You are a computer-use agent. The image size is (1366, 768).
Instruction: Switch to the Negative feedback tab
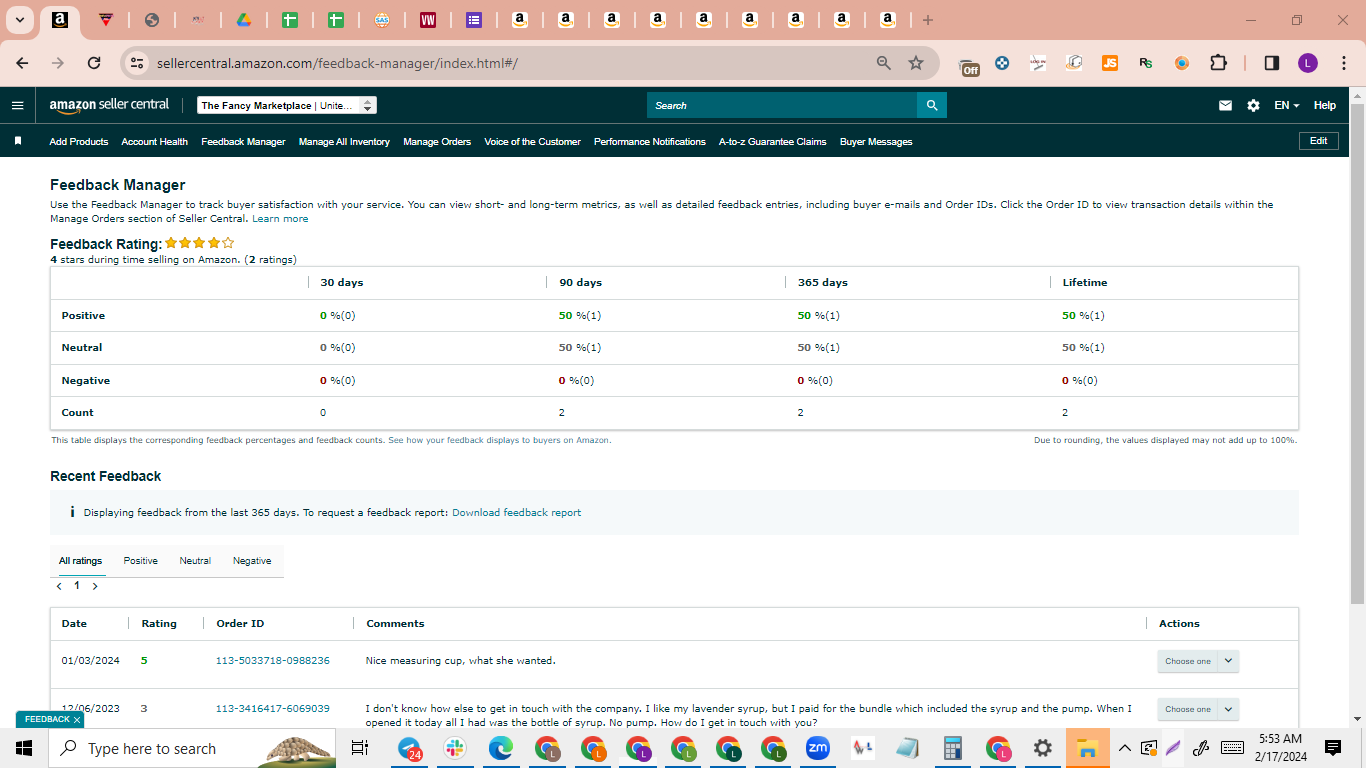pyautogui.click(x=252, y=561)
